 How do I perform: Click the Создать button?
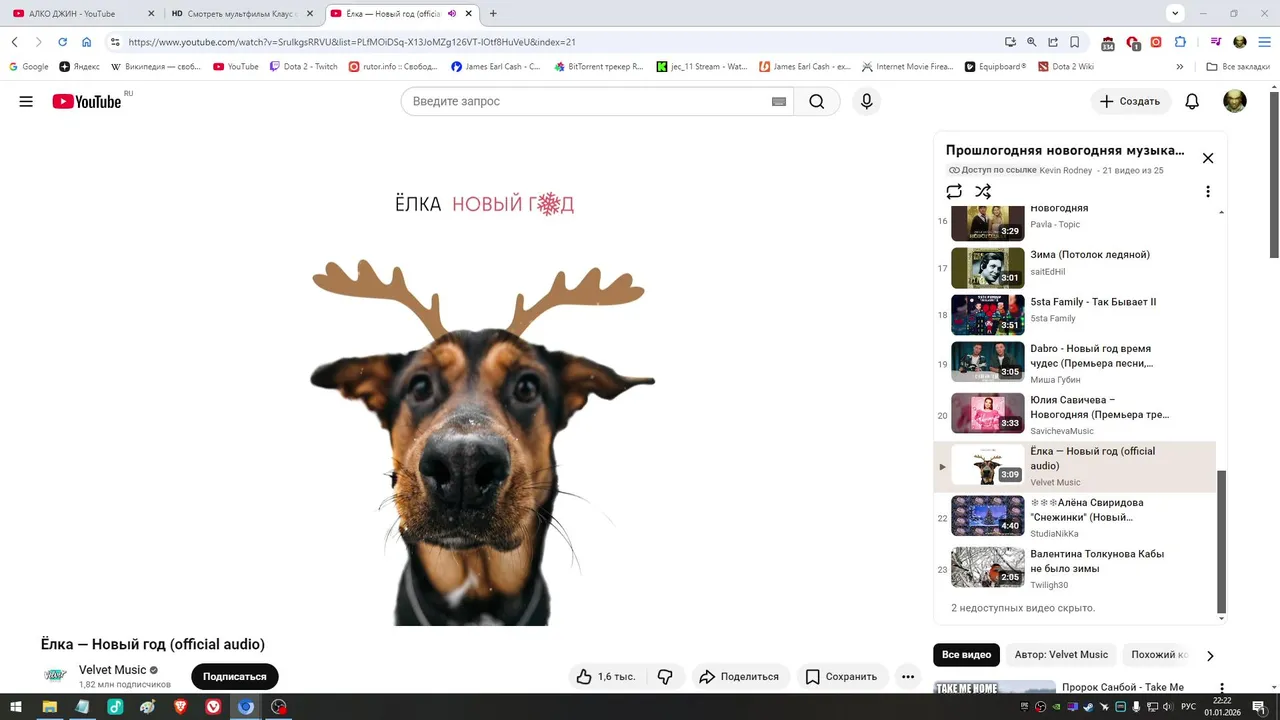(1130, 101)
